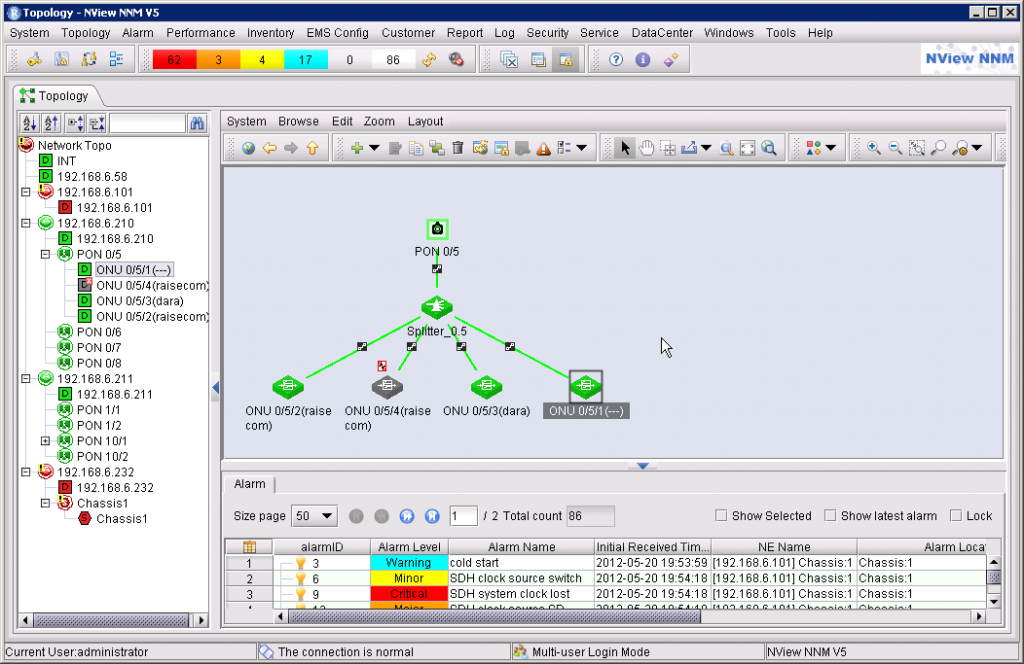Open the add-node dropdown arrow beside plus
1024x664 pixels.
374,148
